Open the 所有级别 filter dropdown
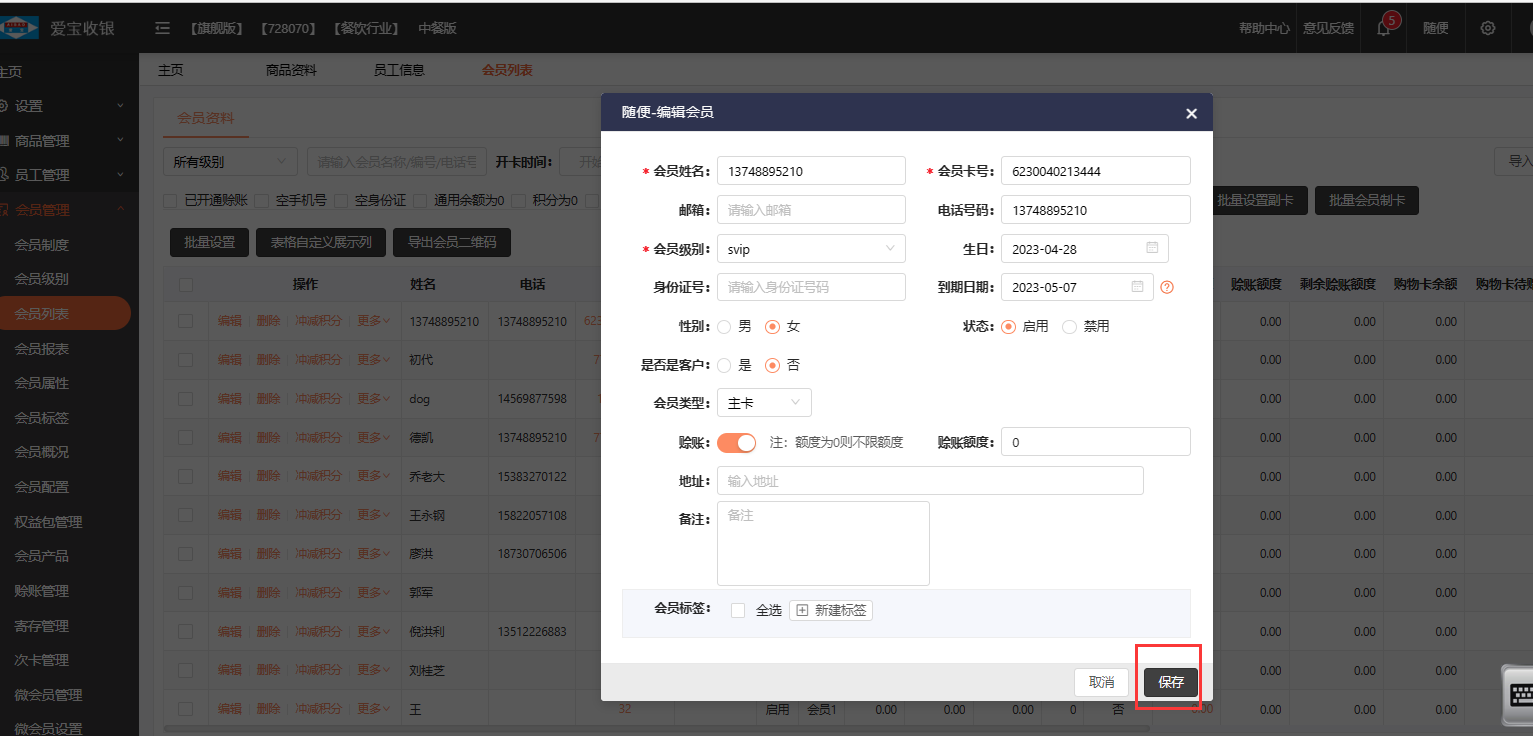Image resolution: width=1533 pixels, height=736 pixels. tap(230, 161)
